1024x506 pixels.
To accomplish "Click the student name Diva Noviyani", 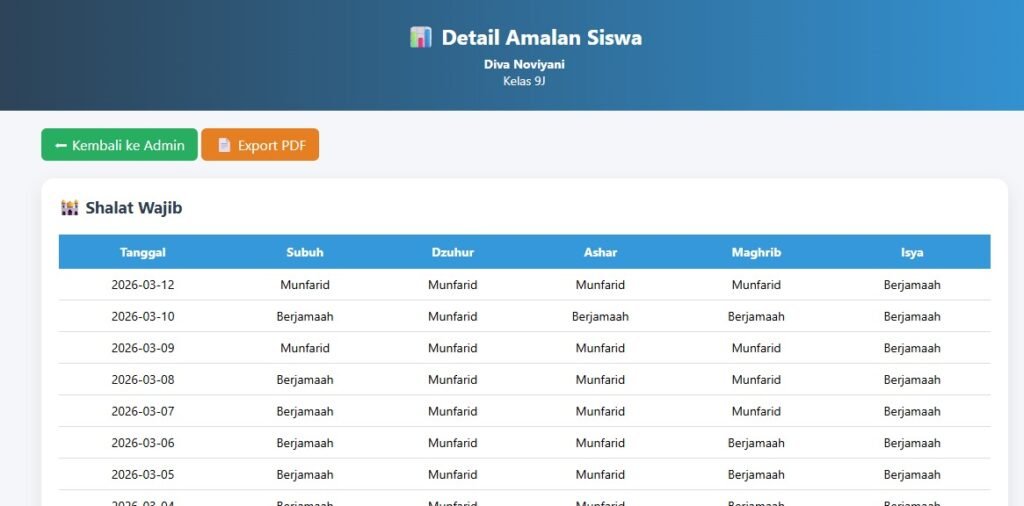I will pos(525,64).
